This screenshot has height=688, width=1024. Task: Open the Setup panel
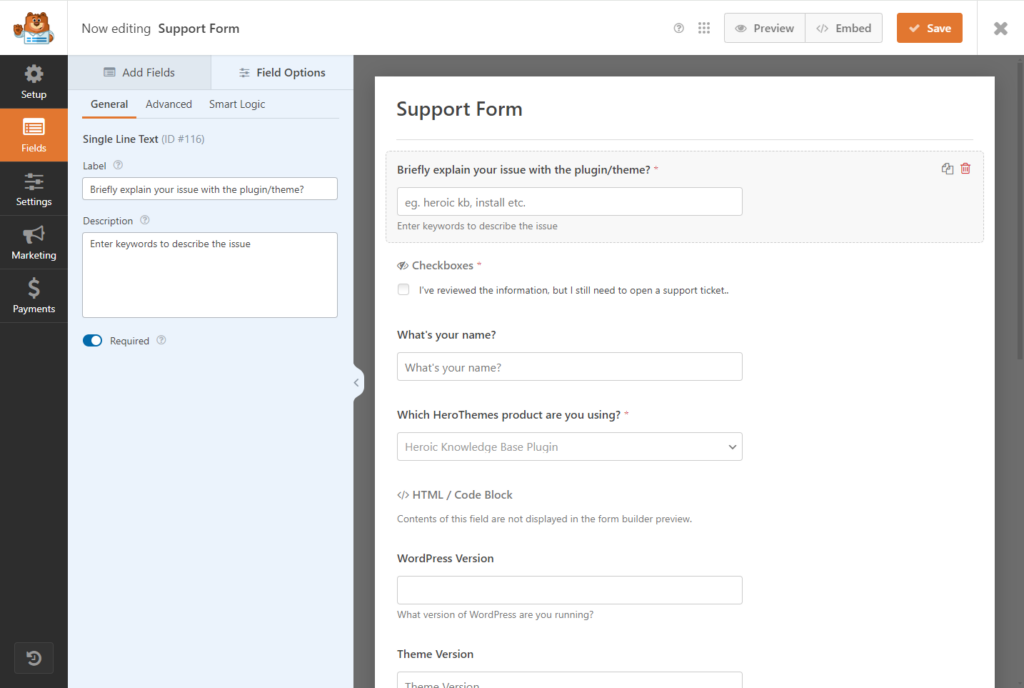point(33,82)
